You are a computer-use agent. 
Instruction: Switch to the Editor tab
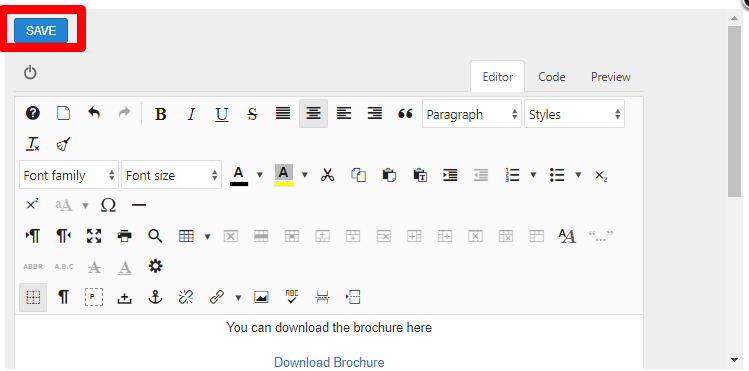pyautogui.click(x=498, y=76)
